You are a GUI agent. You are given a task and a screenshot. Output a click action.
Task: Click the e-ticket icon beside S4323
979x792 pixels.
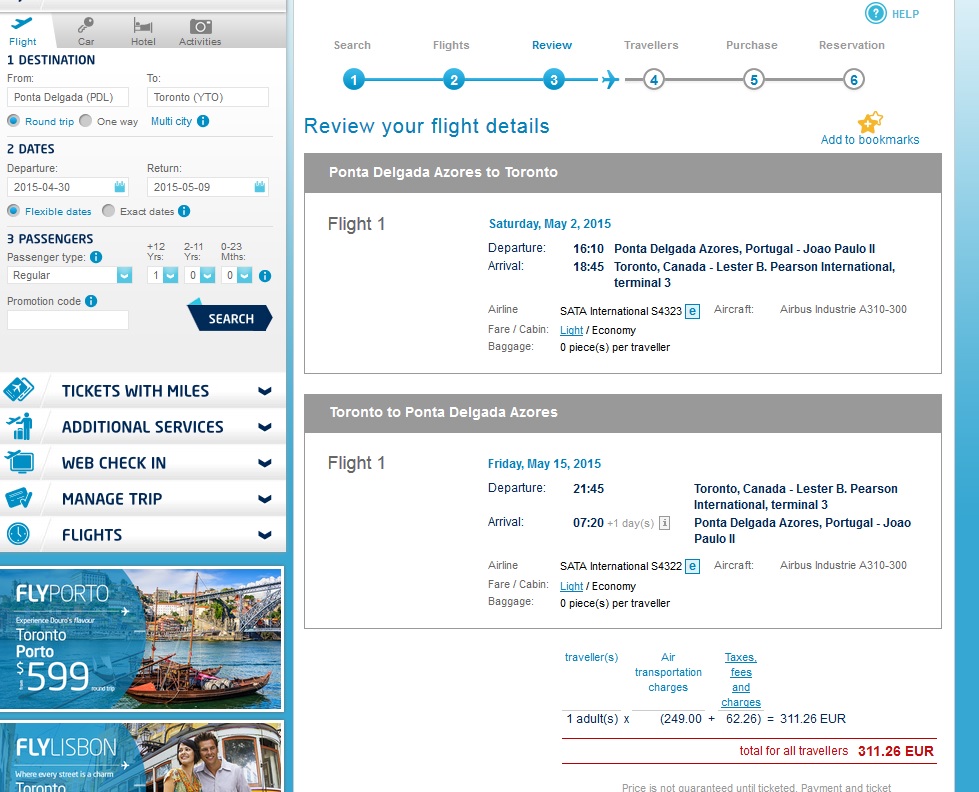click(692, 311)
